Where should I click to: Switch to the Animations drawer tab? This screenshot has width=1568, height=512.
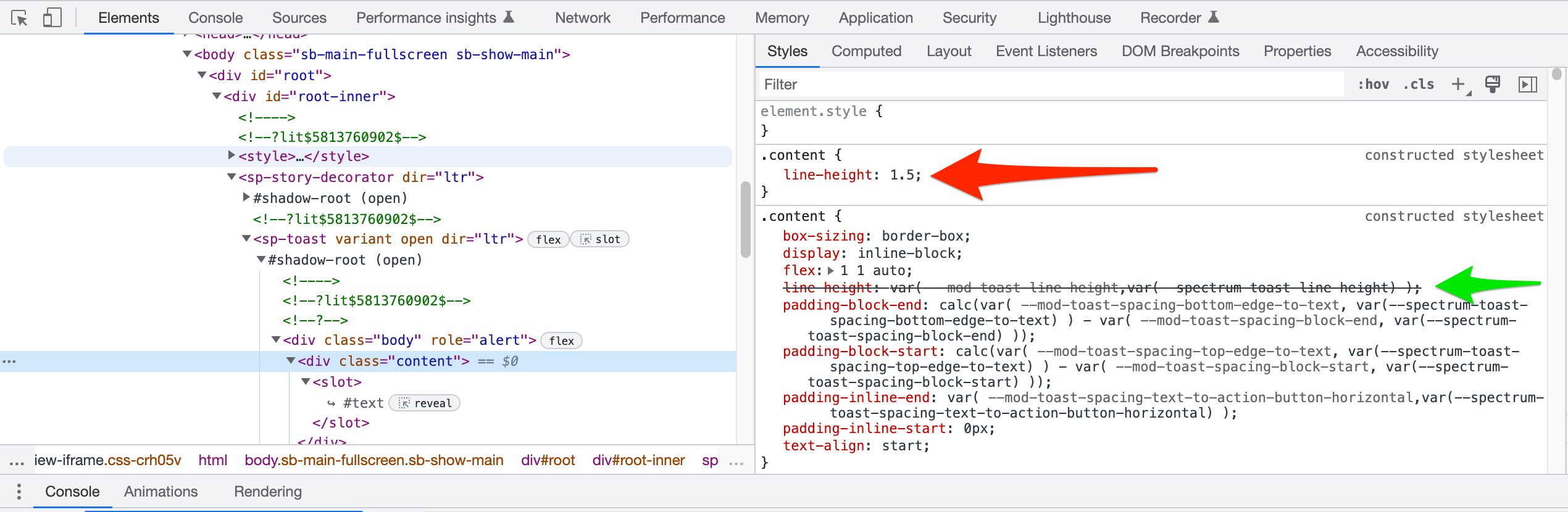(x=161, y=492)
